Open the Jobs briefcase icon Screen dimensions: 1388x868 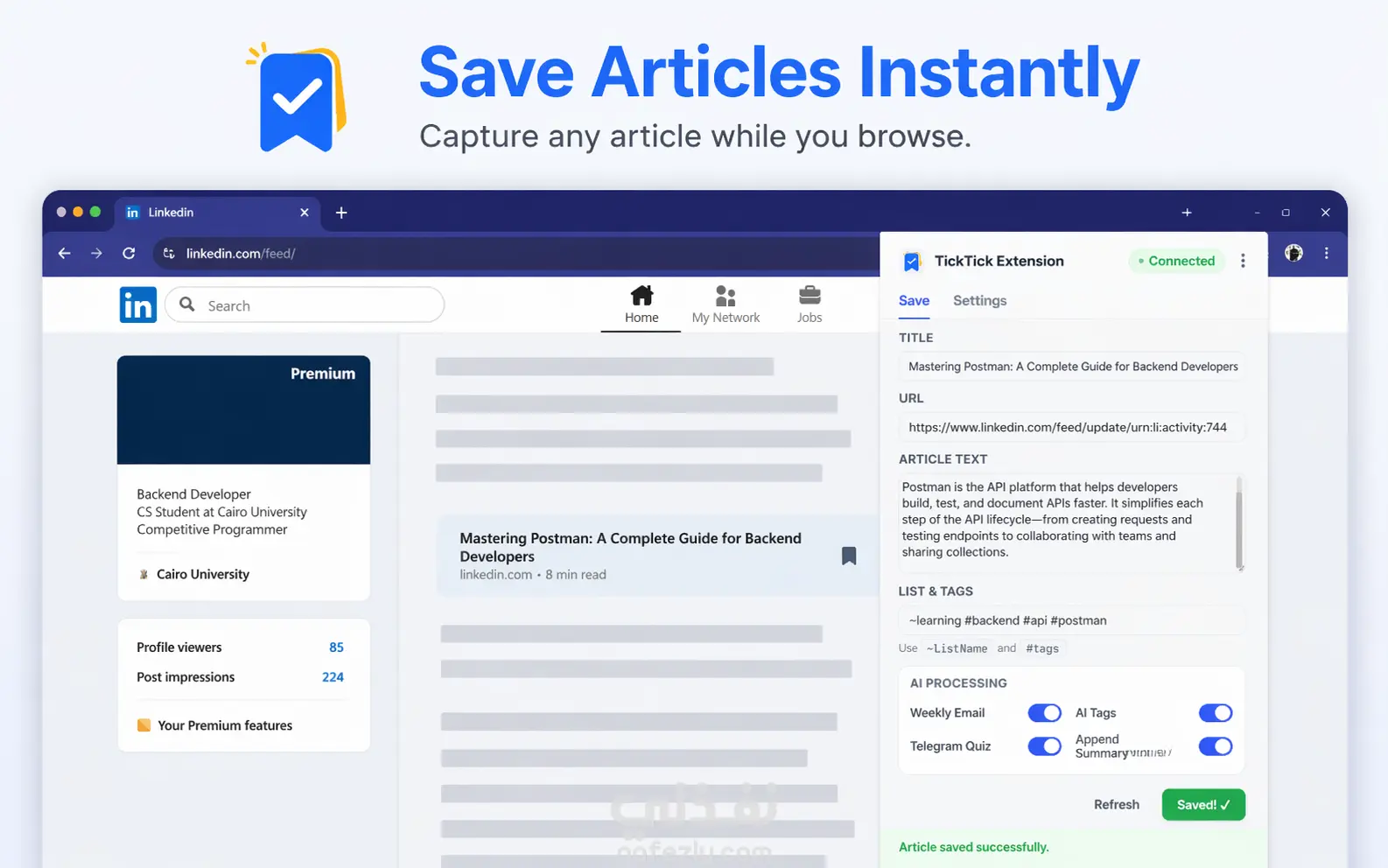tap(810, 295)
